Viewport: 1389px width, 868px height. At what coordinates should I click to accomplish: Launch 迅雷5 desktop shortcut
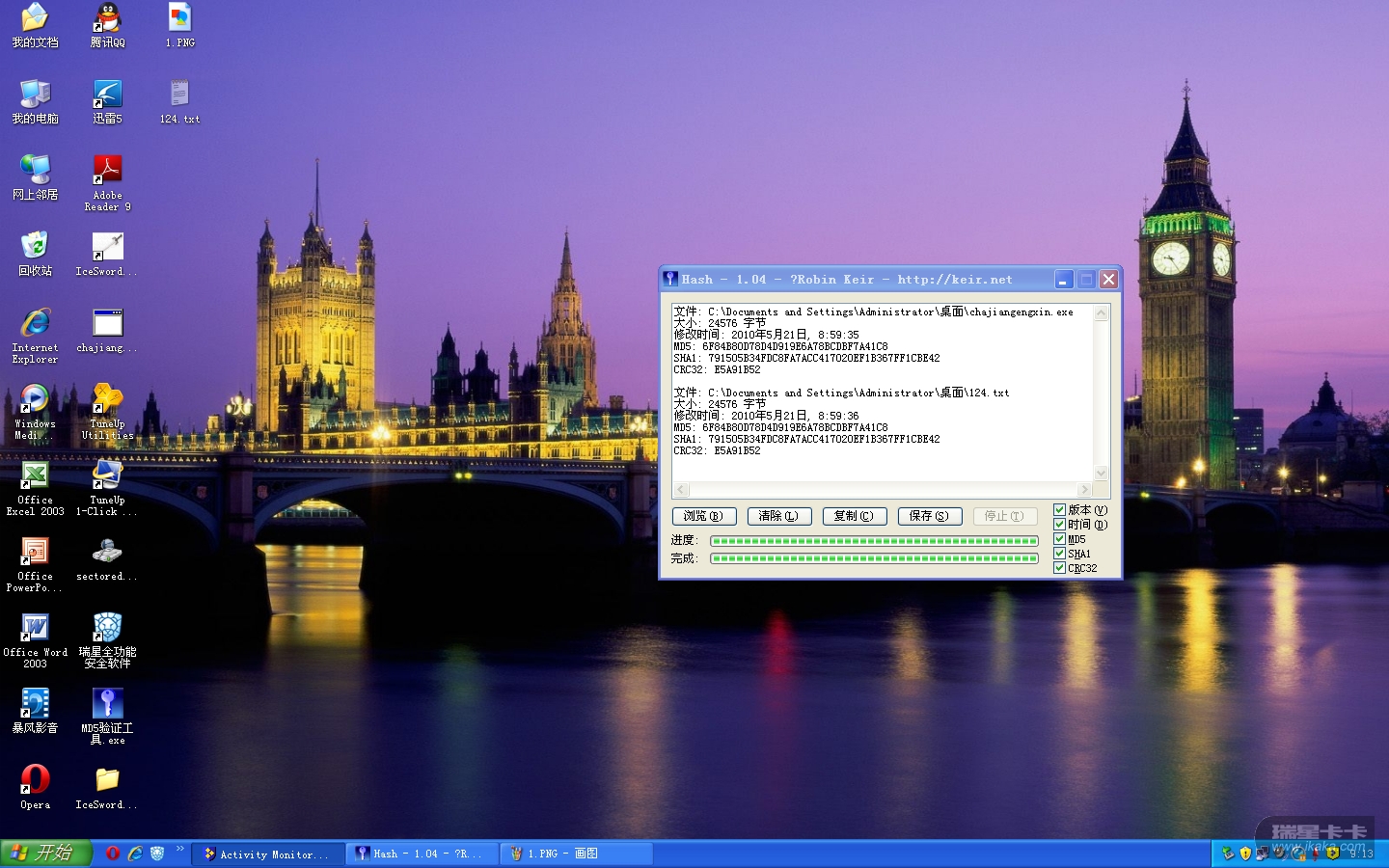coord(107,101)
